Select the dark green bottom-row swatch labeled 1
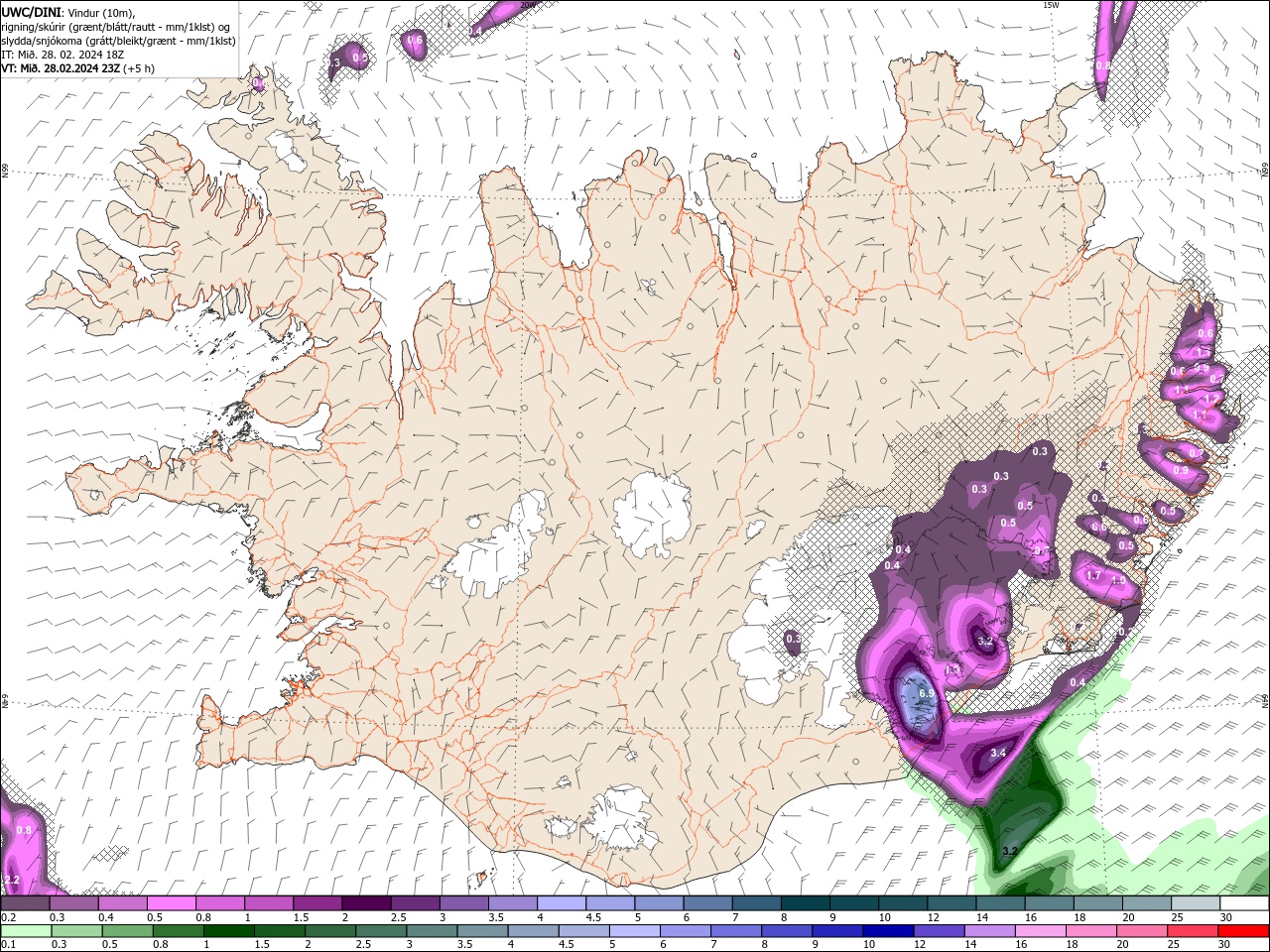Viewport: 1270px width, 952px height. [228, 931]
